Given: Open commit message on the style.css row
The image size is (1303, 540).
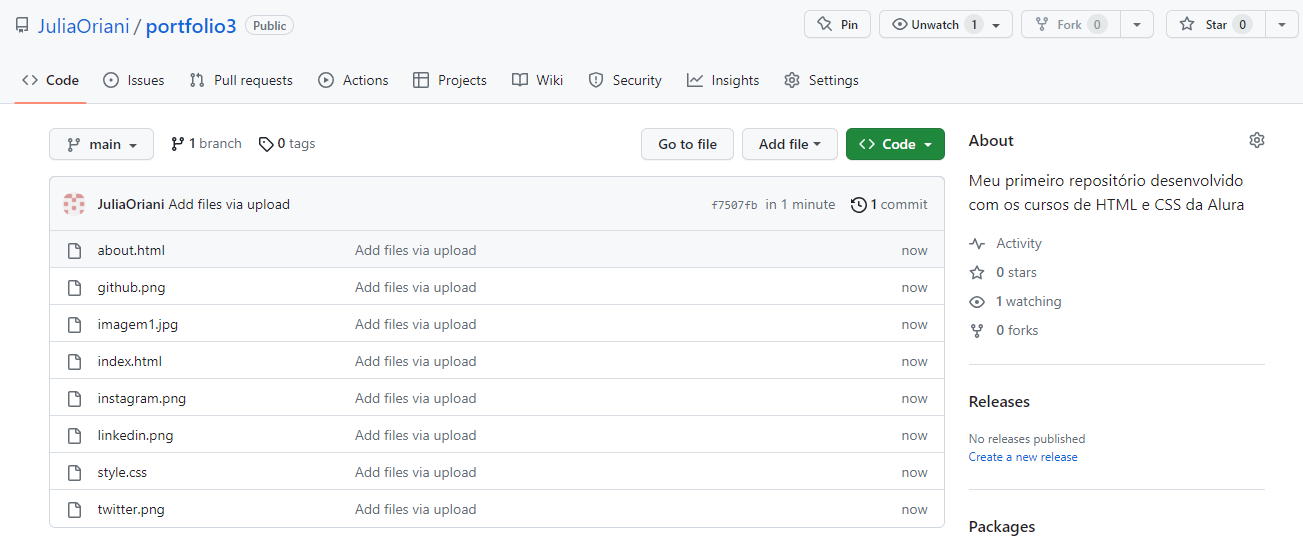Looking at the screenshot, I should [415, 472].
